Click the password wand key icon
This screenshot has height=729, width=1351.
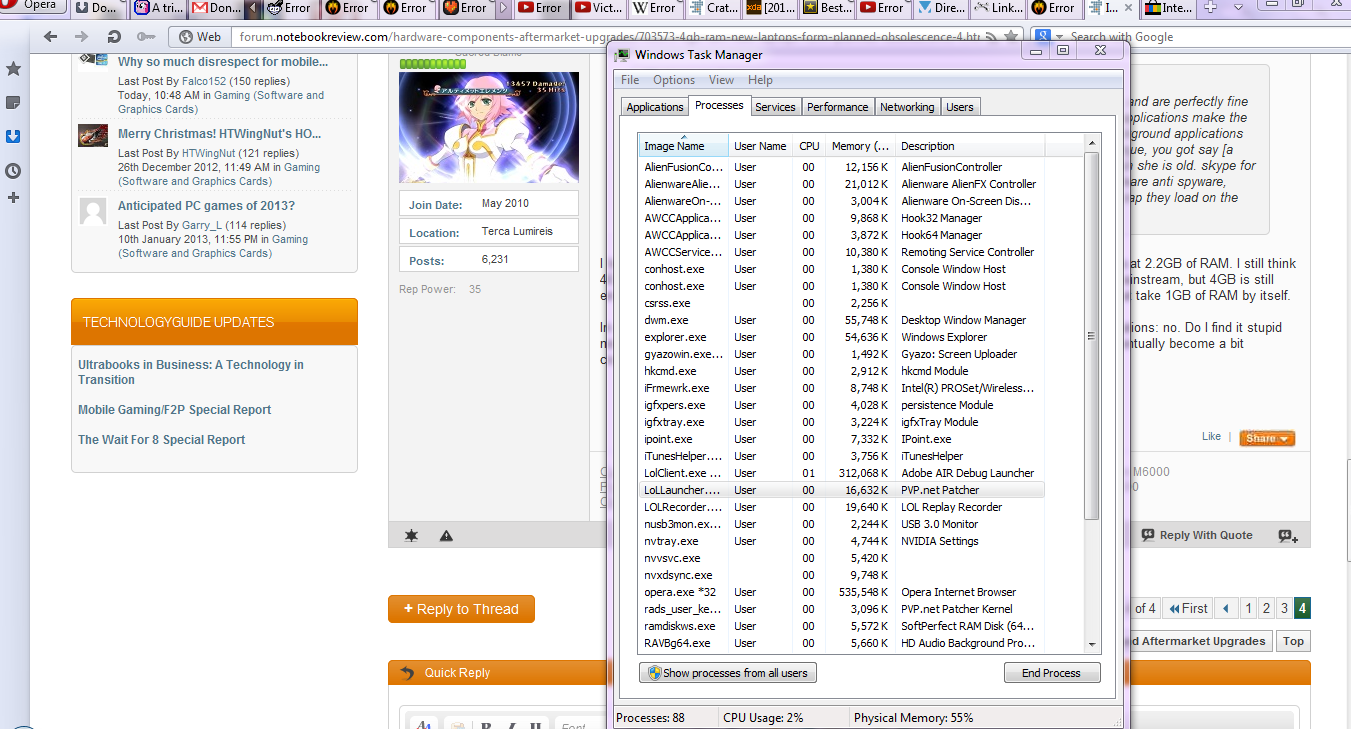[146, 37]
